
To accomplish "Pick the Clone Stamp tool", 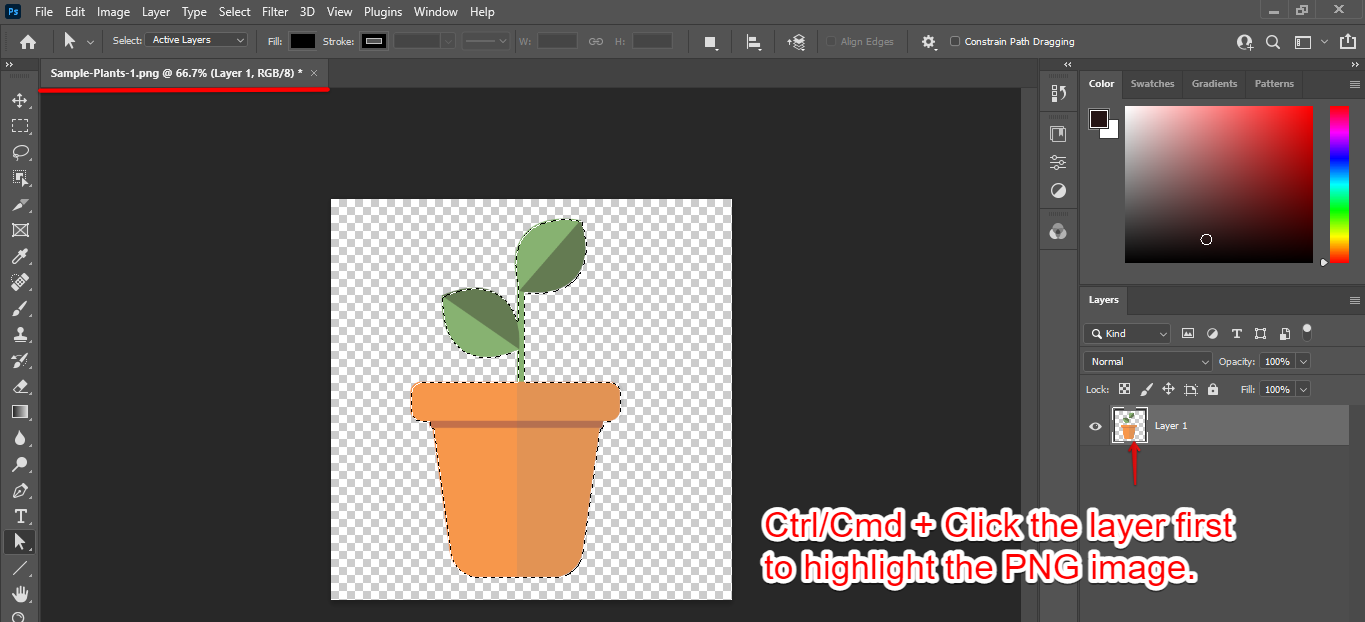I will point(20,334).
